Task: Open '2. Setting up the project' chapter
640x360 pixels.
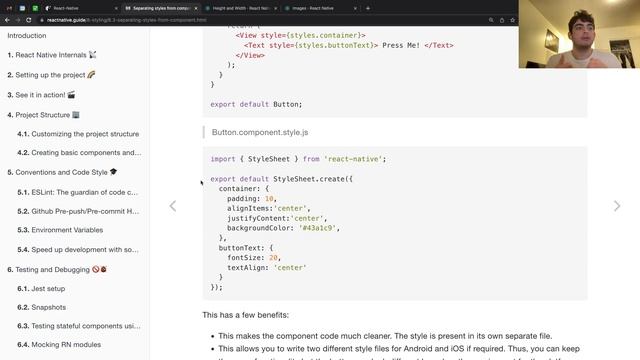Action: pyautogui.click(x=51, y=75)
